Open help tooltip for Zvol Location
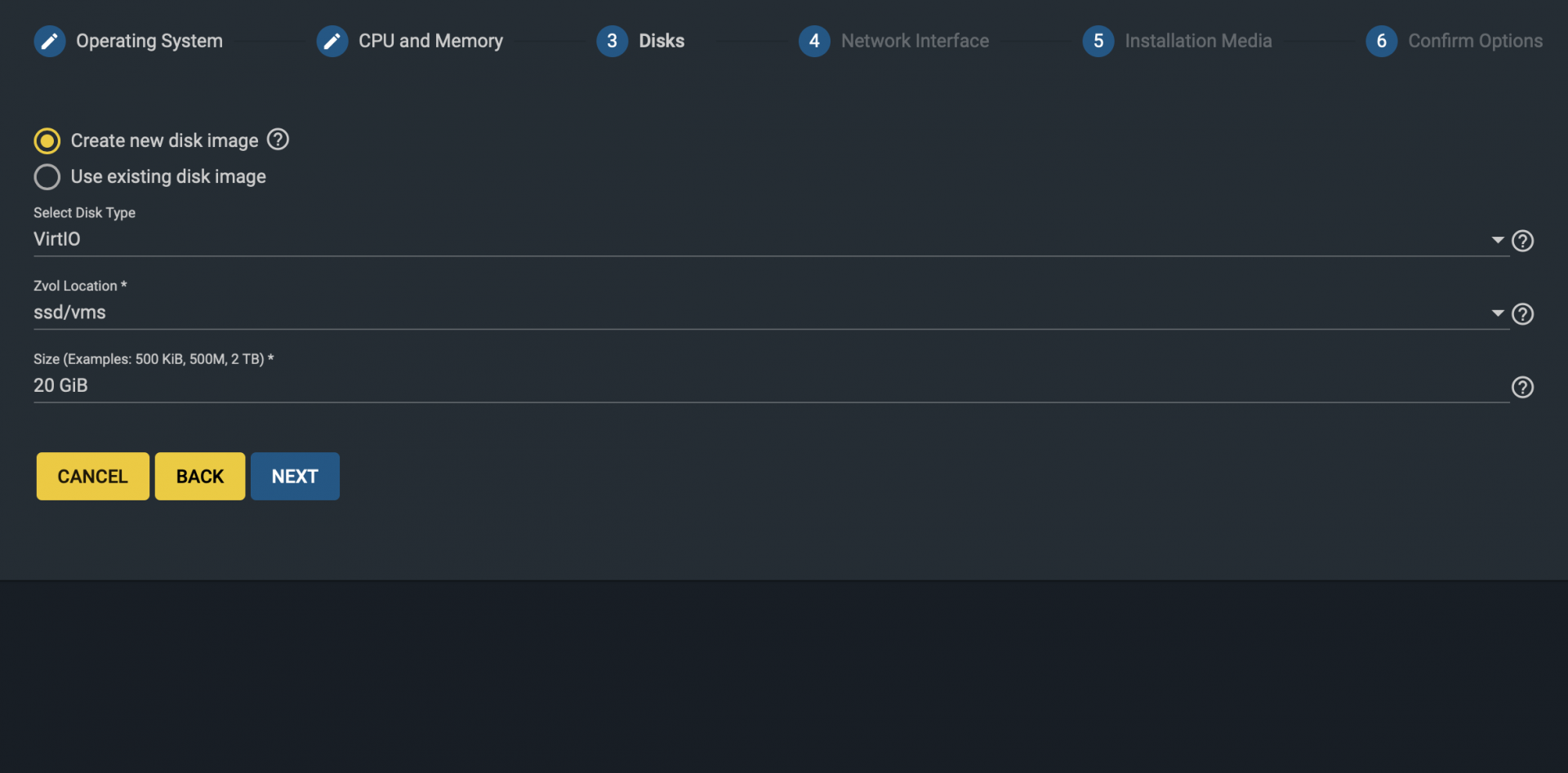Screen dimensions: 1568x773 [1523, 314]
